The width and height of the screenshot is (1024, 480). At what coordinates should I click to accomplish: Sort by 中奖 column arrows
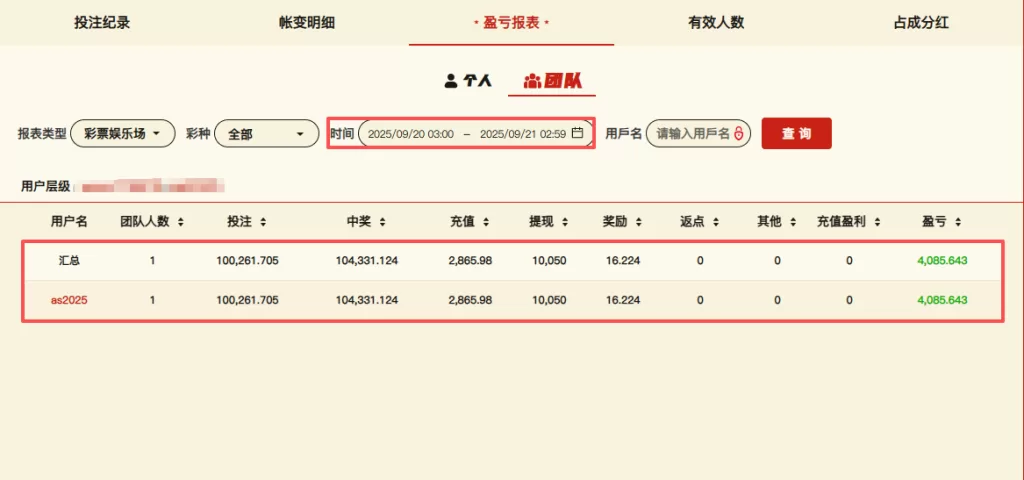382,221
